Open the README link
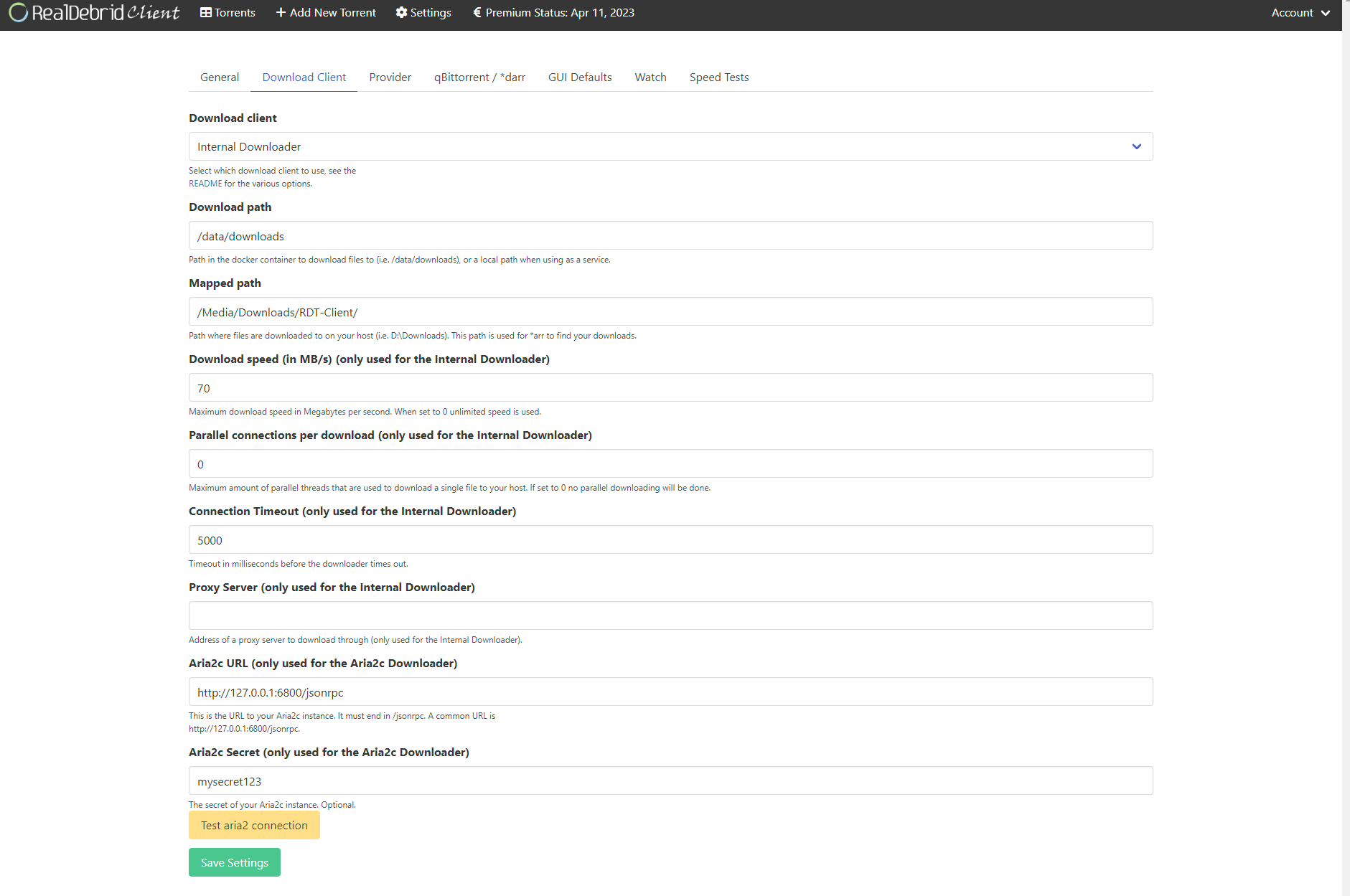This screenshot has width=1350, height=896. [x=205, y=184]
